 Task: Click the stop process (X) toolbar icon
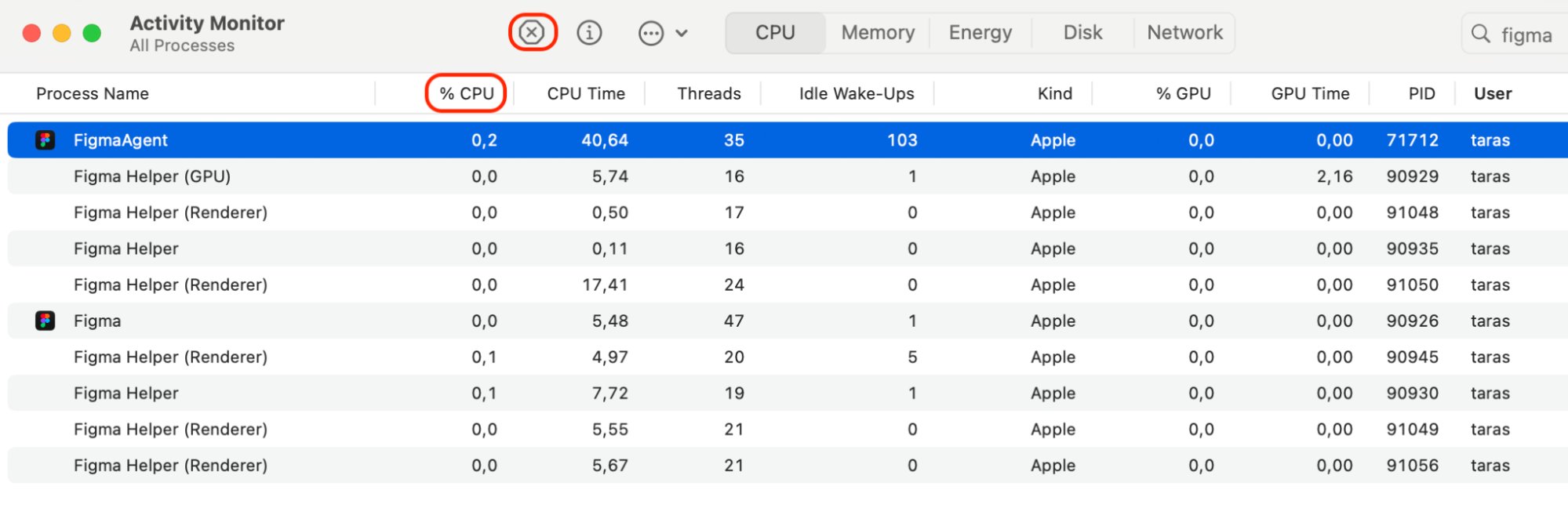pos(532,33)
